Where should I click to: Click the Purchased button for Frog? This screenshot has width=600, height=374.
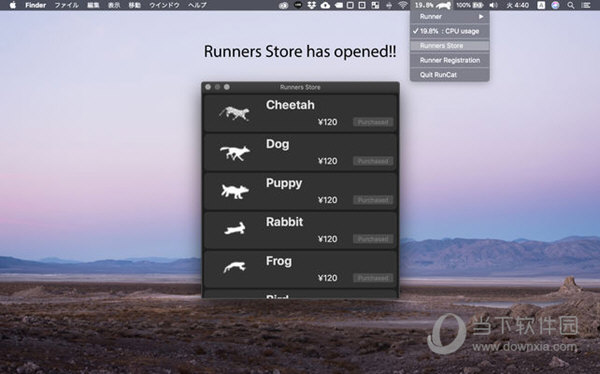coord(373,278)
